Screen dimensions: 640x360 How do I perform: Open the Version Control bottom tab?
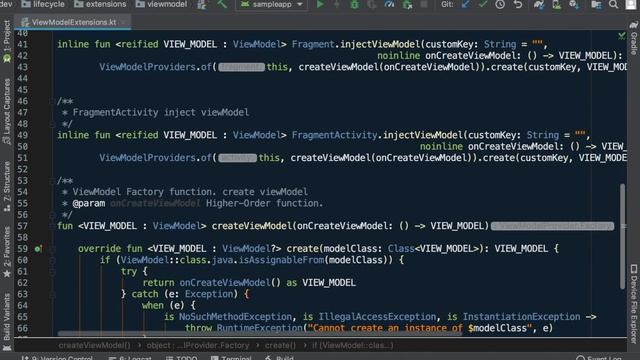click(57, 358)
